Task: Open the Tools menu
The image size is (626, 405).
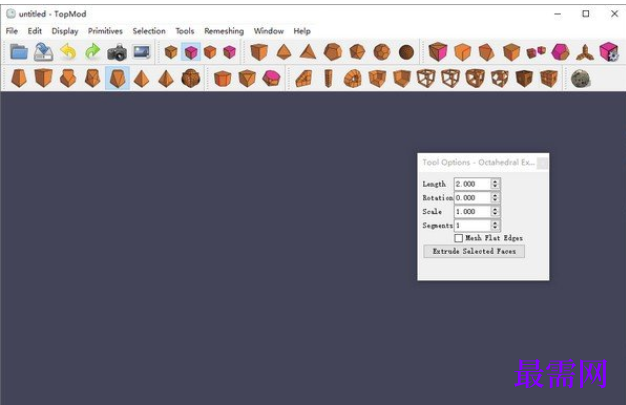Action: pos(184,31)
